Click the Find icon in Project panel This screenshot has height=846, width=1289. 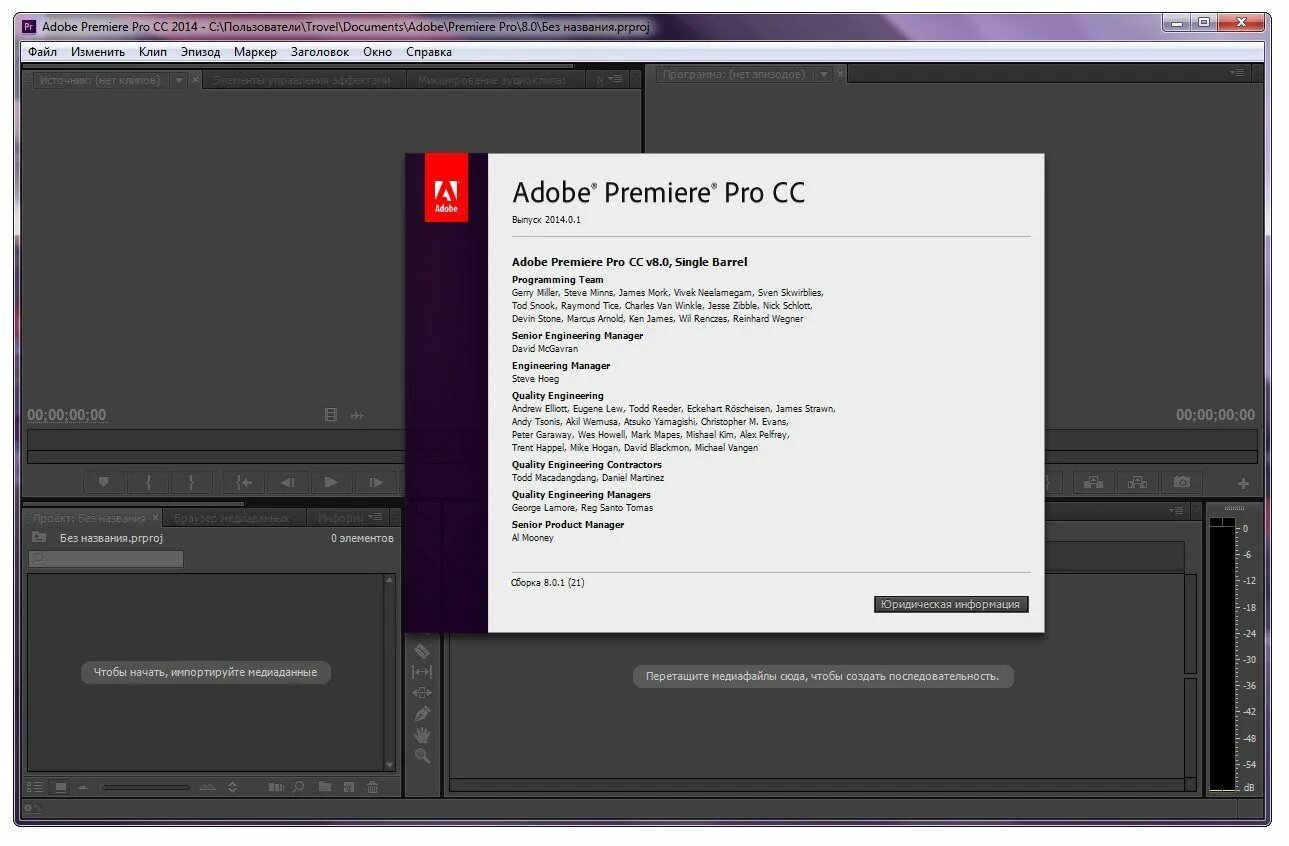(298, 787)
